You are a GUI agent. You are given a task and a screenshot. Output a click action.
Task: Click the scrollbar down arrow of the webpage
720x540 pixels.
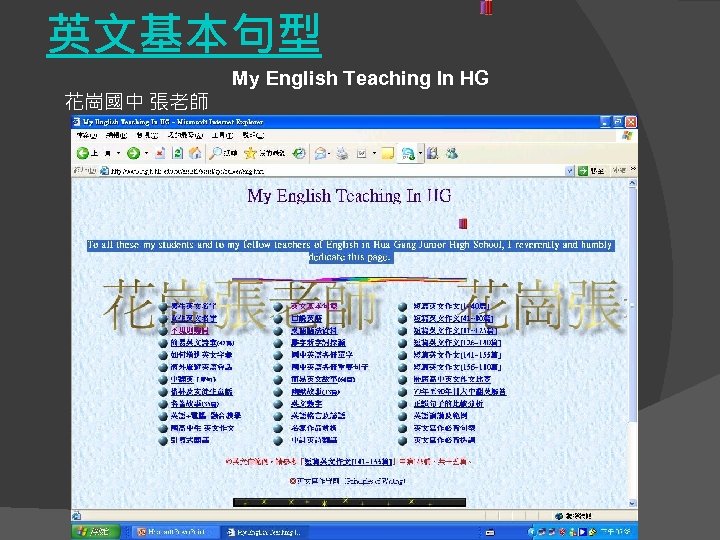[632, 503]
